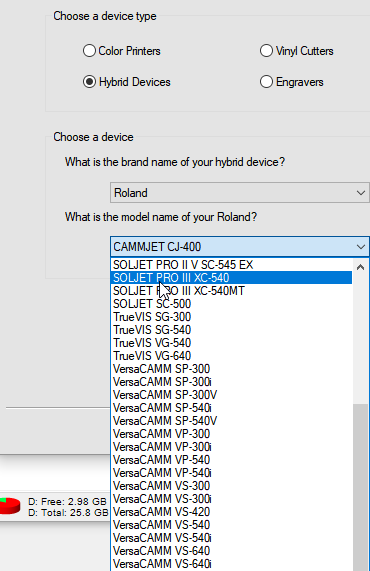The width and height of the screenshot is (370, 571).
Task: Choose TrueVIS VG-540 model
Action: [231, 343]
